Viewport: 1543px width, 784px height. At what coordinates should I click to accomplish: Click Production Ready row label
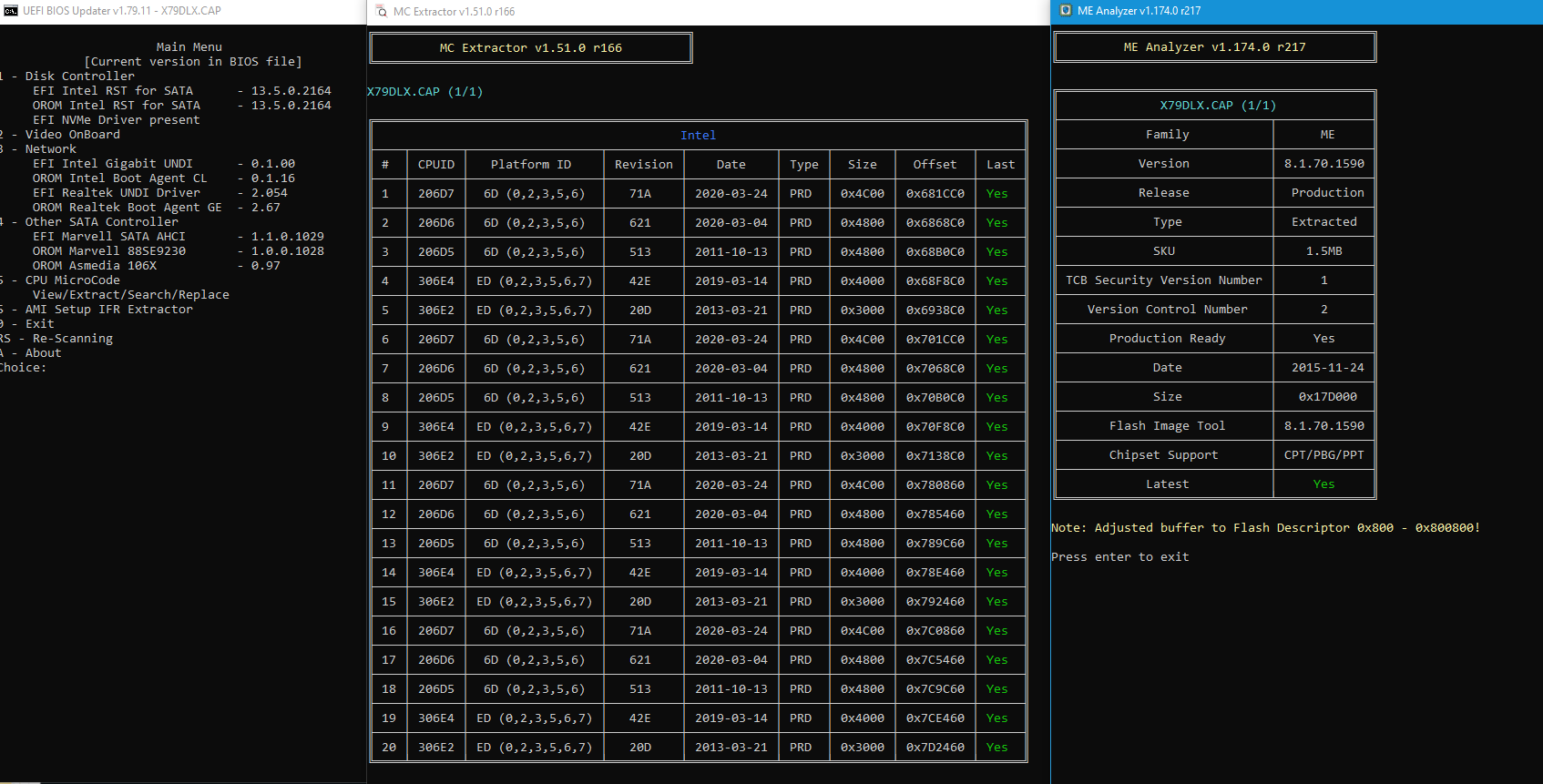(x=1168, y=339)
